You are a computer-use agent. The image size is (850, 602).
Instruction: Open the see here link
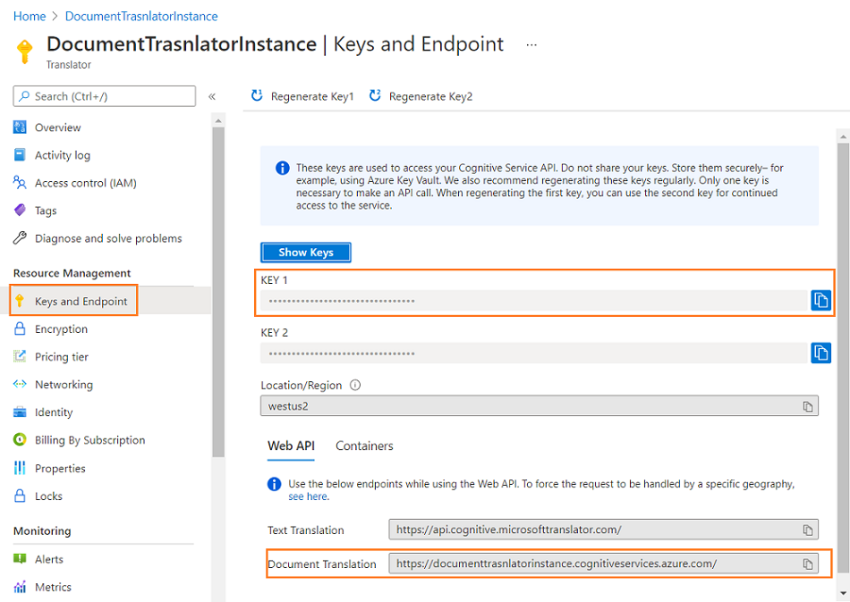coord(308,496)
